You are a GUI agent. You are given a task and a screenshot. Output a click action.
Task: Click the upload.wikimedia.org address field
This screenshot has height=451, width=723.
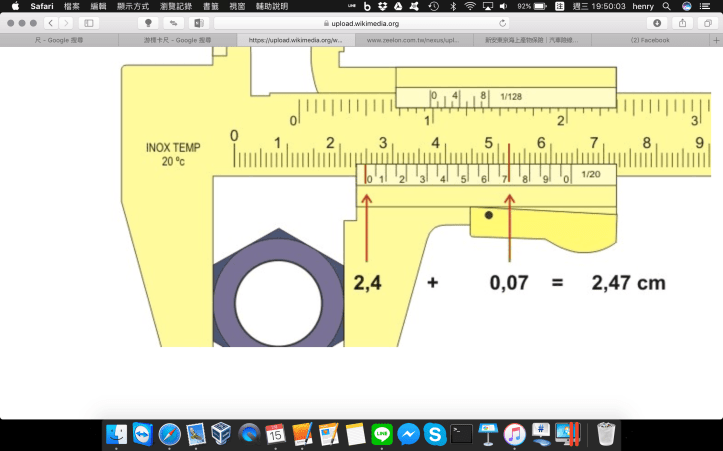click(360, 22)
